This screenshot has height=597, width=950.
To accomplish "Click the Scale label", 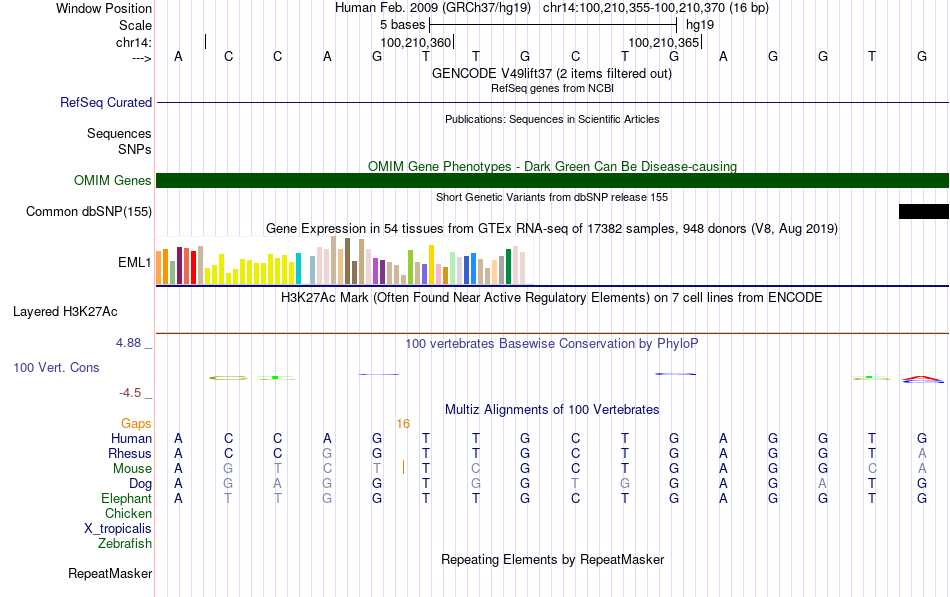I will pyautogui.click(x=135, y=25).
